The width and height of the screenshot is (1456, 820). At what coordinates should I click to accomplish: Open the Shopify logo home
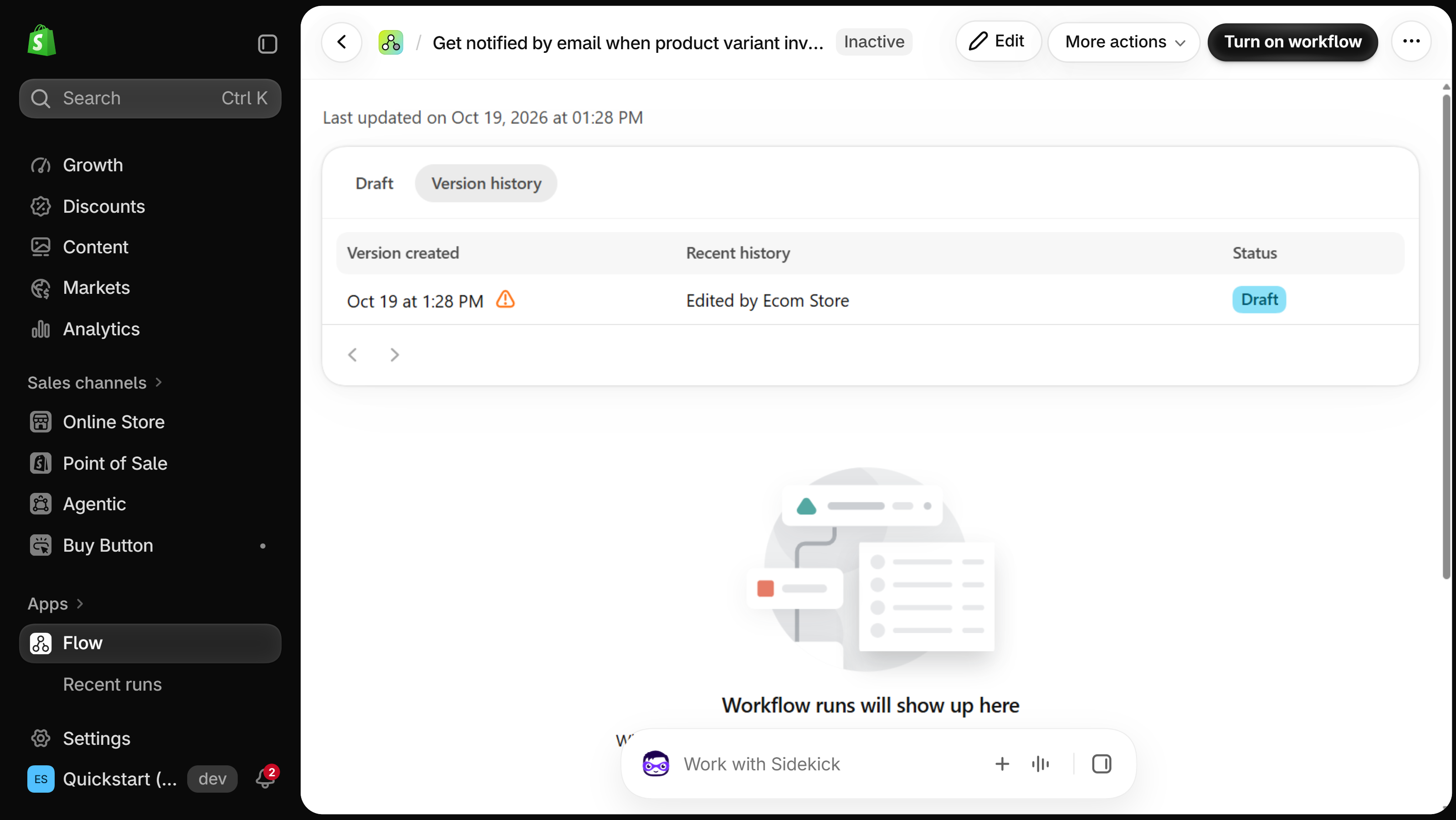click(41, 41)
